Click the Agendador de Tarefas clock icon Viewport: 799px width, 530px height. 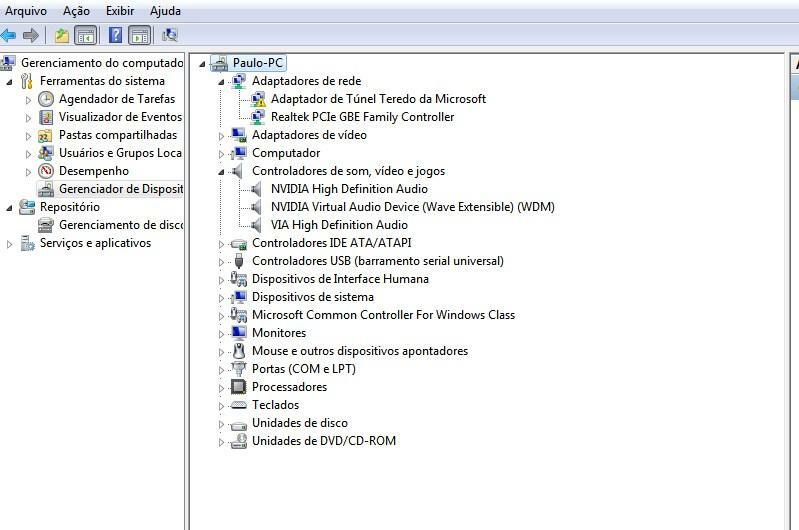pyautogui.click(x=46, y=99)
